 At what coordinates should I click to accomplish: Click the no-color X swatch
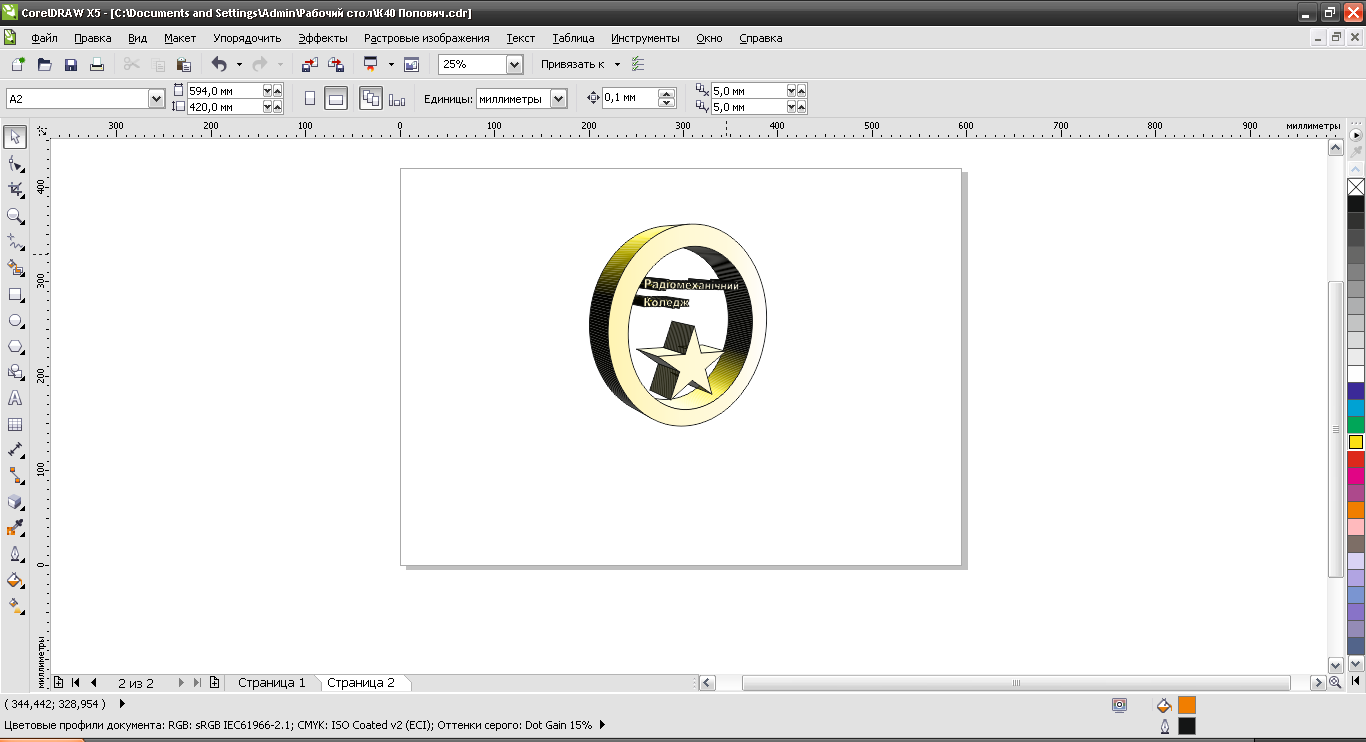pos(1356,187)
